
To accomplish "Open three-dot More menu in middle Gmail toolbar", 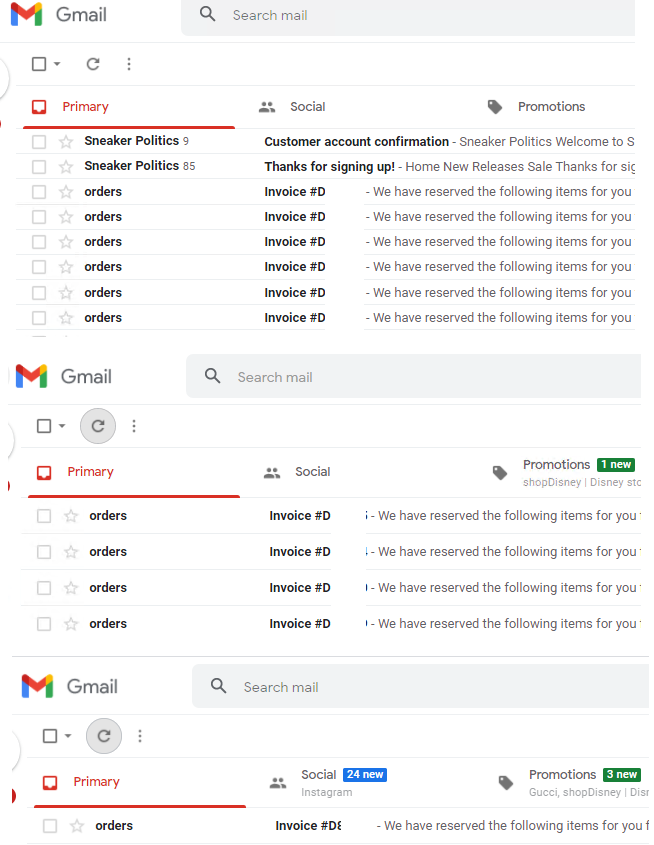I will pyautogui.click(x=134, y=426).
